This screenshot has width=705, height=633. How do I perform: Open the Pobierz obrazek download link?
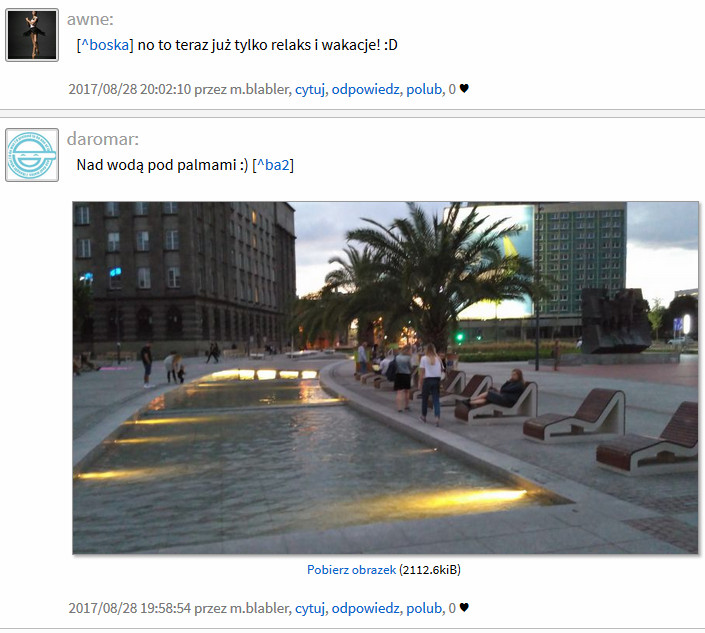(352, 570)
